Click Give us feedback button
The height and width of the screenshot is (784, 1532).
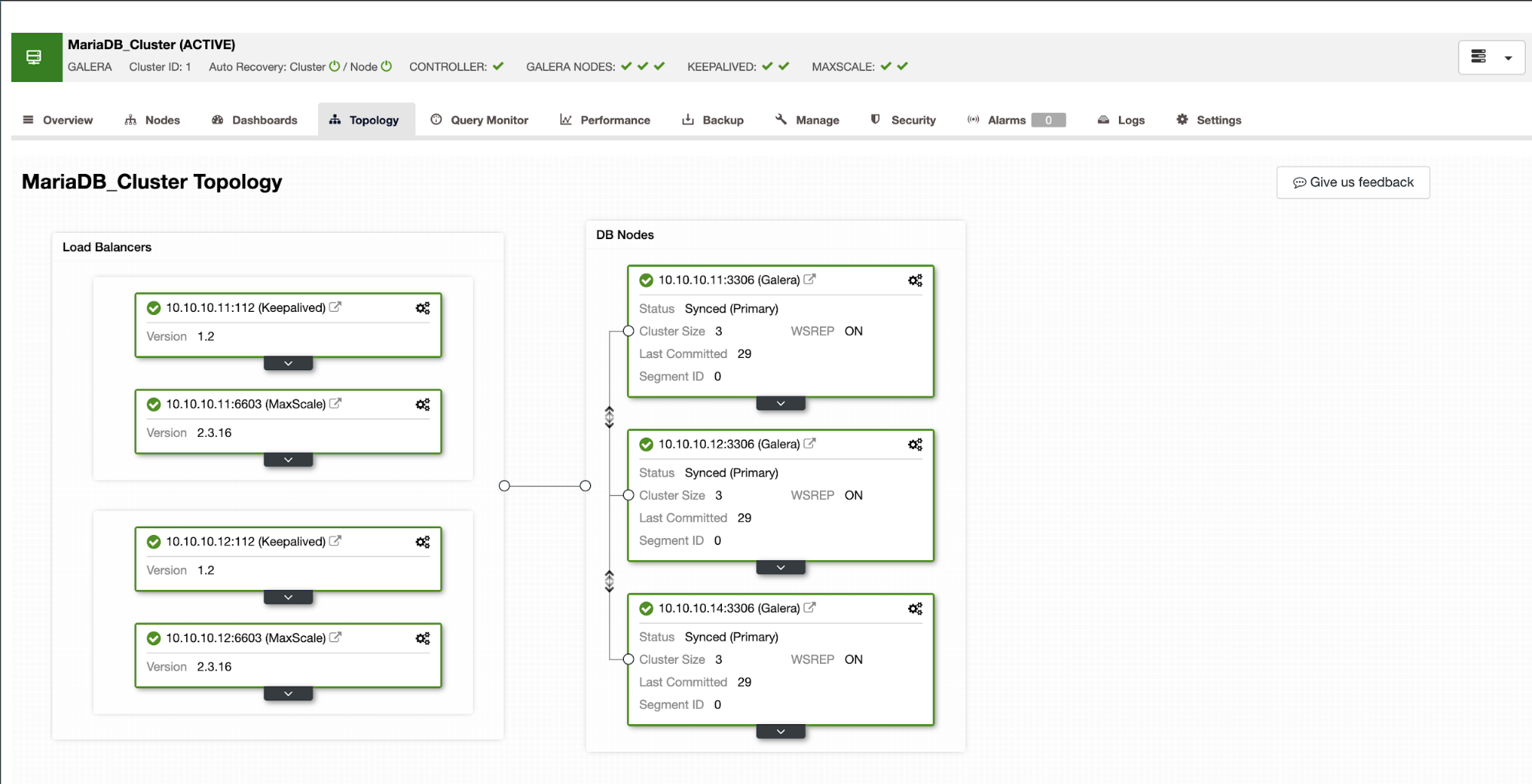pos(1353,182)
